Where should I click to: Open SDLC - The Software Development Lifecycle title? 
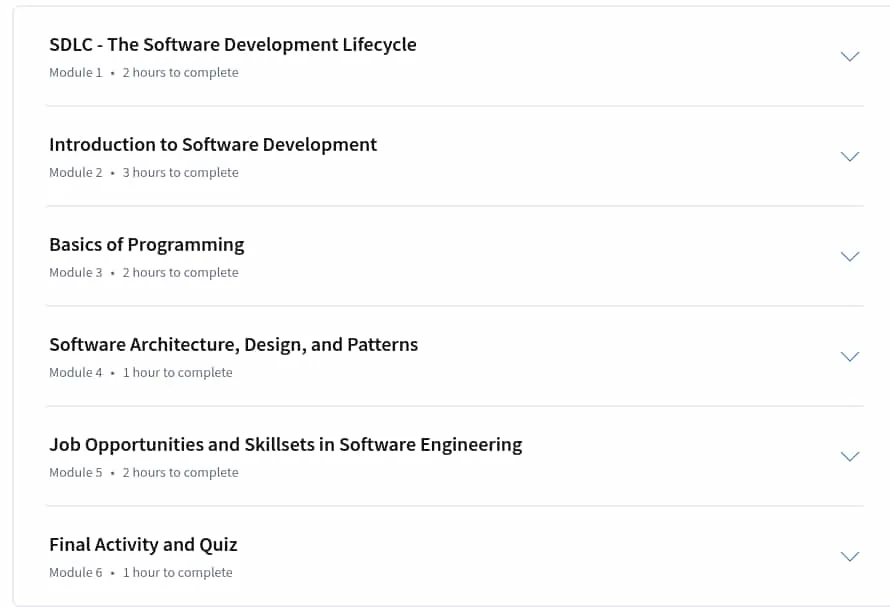pos(233,44)
